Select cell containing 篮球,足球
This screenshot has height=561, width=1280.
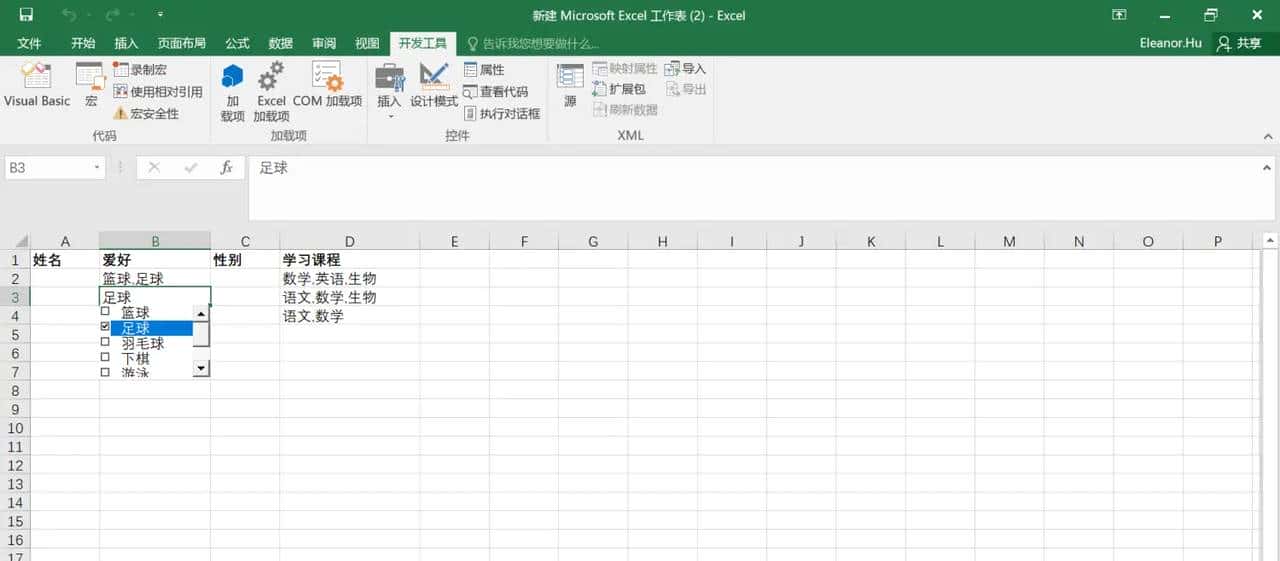tap(155, 278)
